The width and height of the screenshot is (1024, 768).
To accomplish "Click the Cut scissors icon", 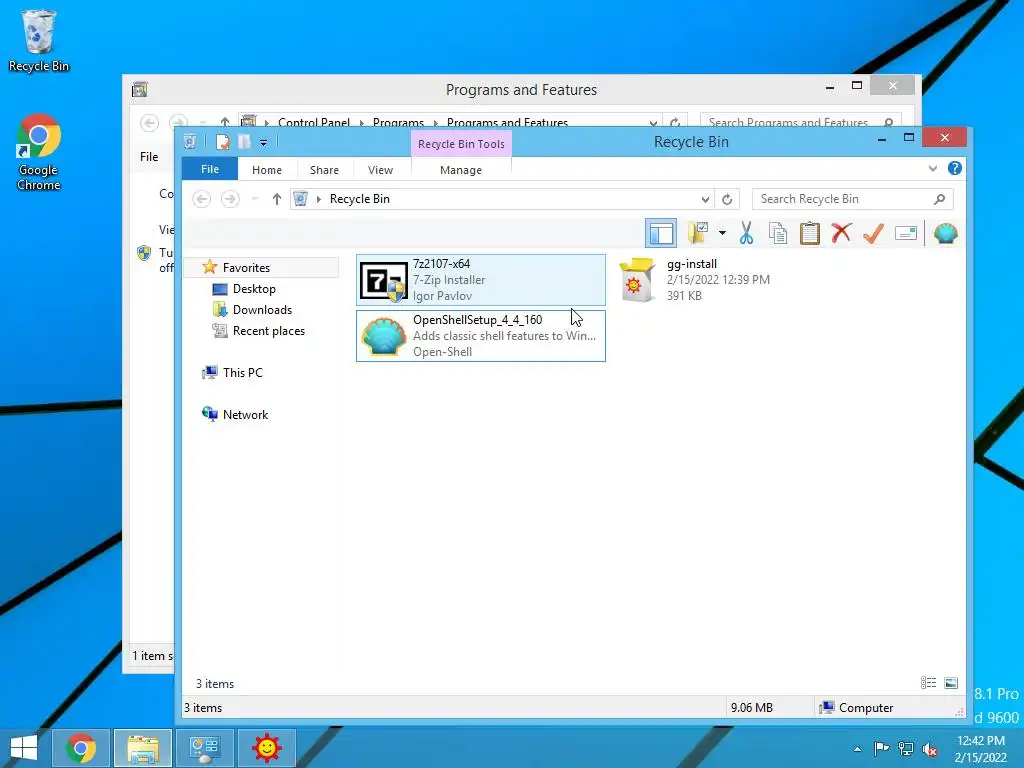I will 746,233.
